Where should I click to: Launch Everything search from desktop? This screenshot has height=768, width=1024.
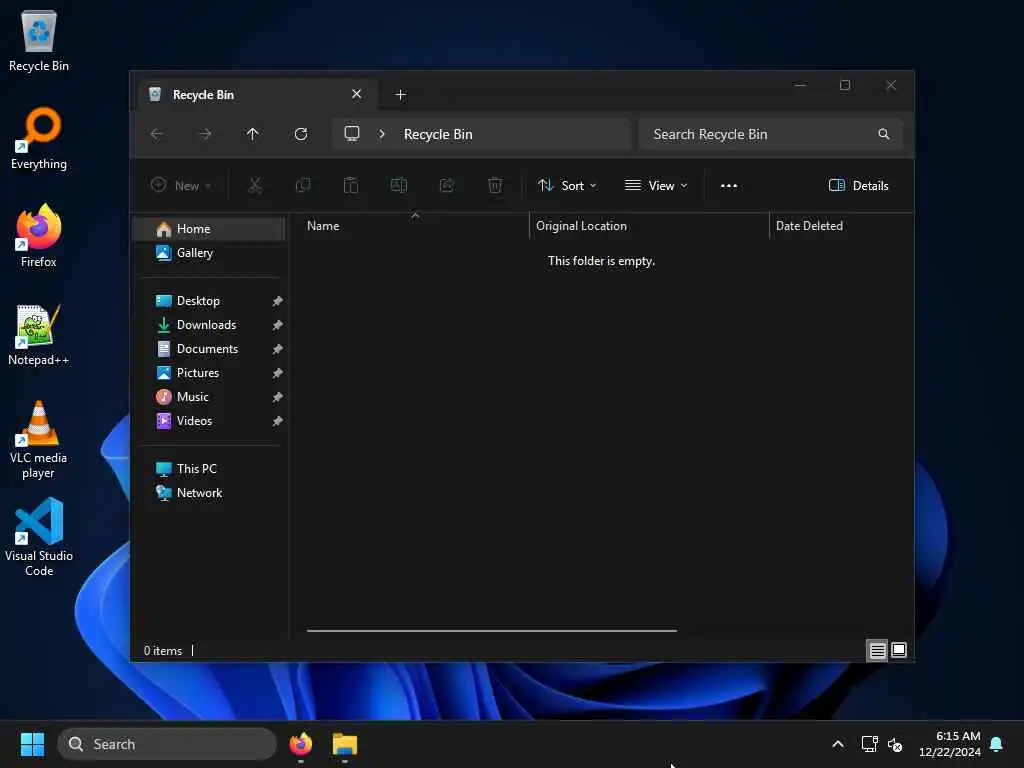pyautogui.click(x=39, y=138)
